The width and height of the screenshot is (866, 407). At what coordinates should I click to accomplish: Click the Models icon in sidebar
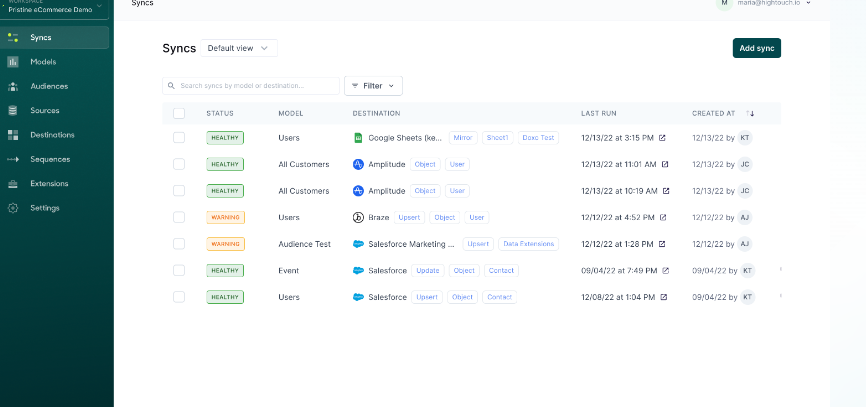tap(13, 62)
